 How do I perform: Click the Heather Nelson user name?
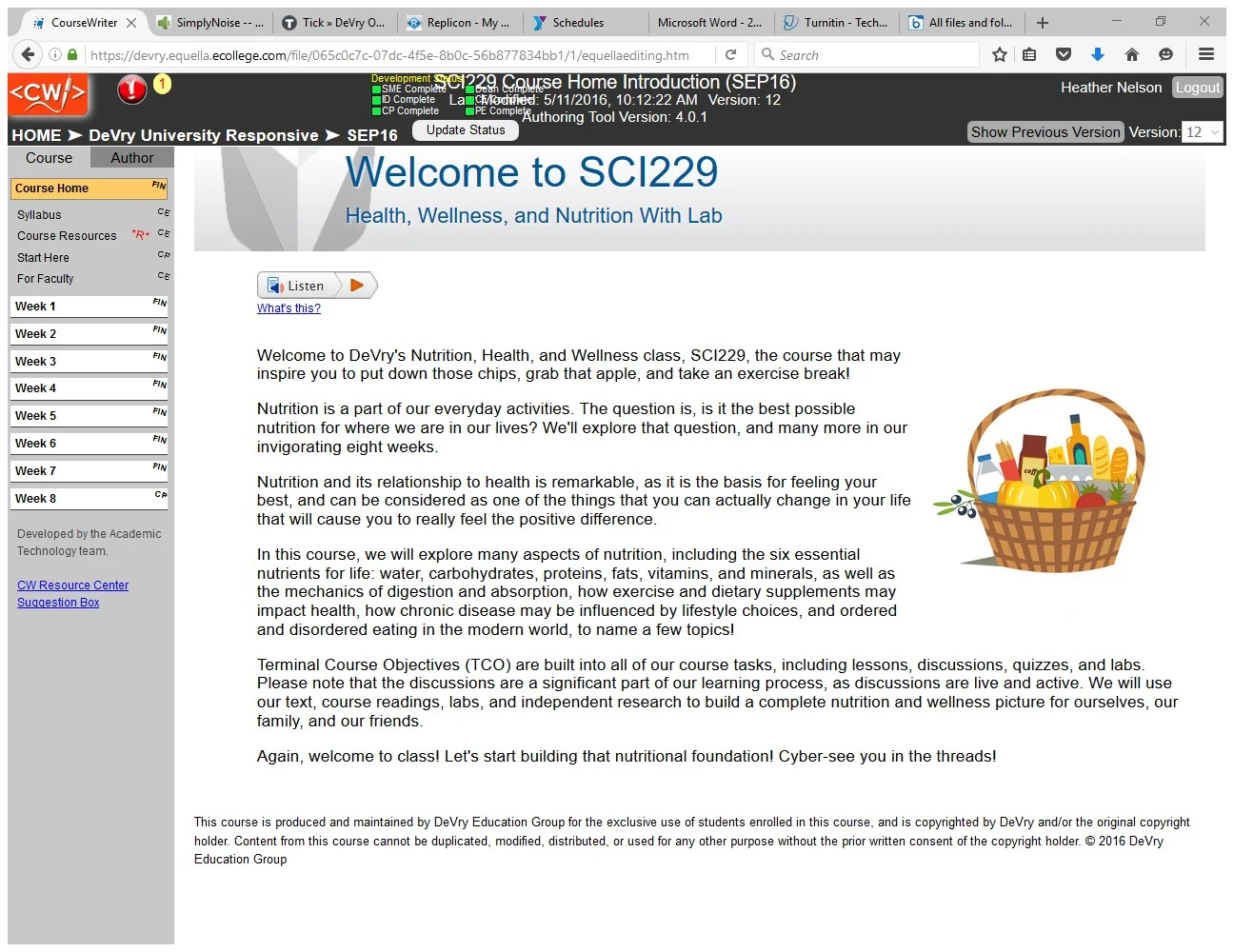point(1111,88)
